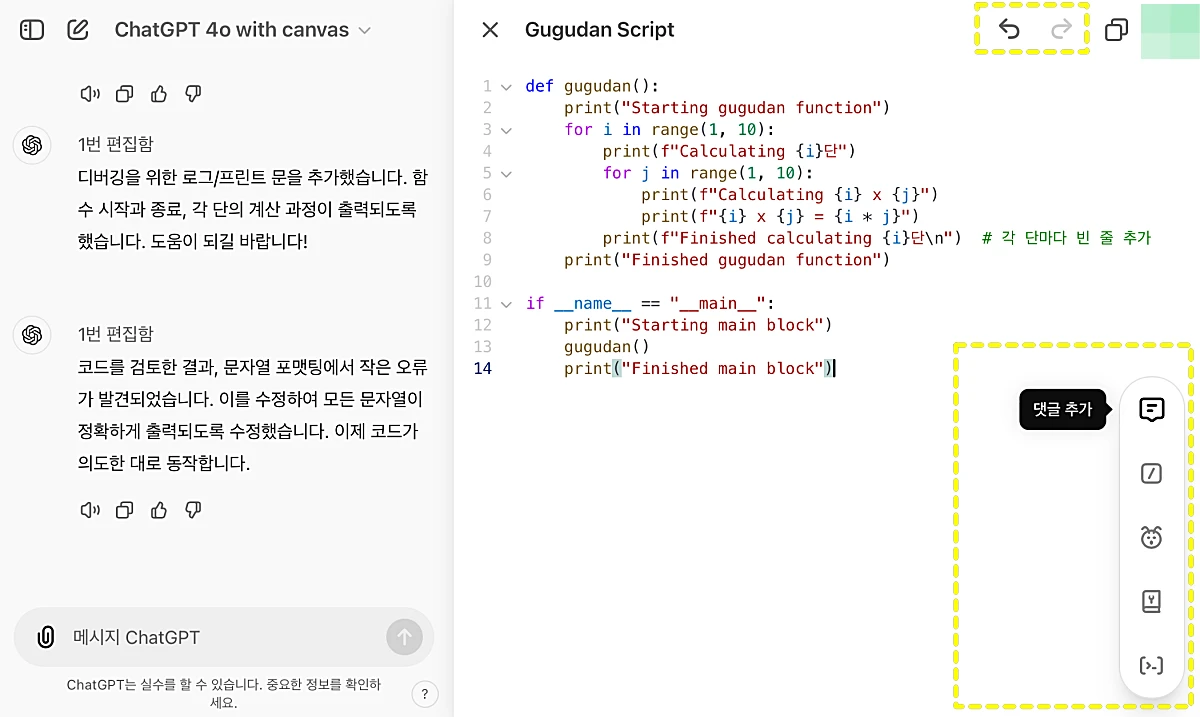Redo the canvas edit
Viewport: 1200px width, 717px height.
1061,30
